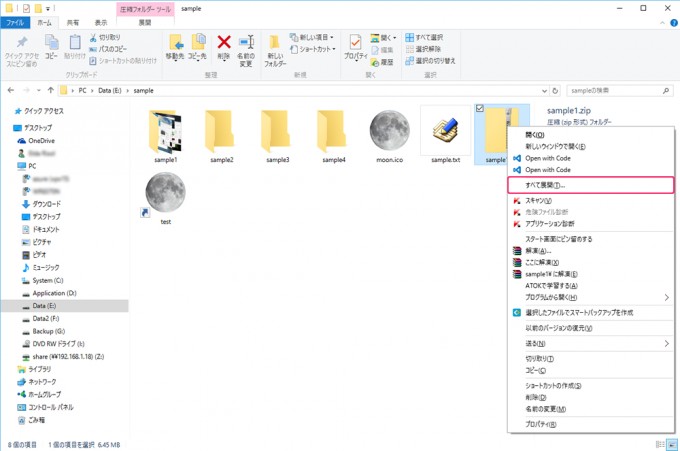Switch to the Share ribbon tab
Image resolution: width=680 pixels, height=451 pixels.
[72, 23]
